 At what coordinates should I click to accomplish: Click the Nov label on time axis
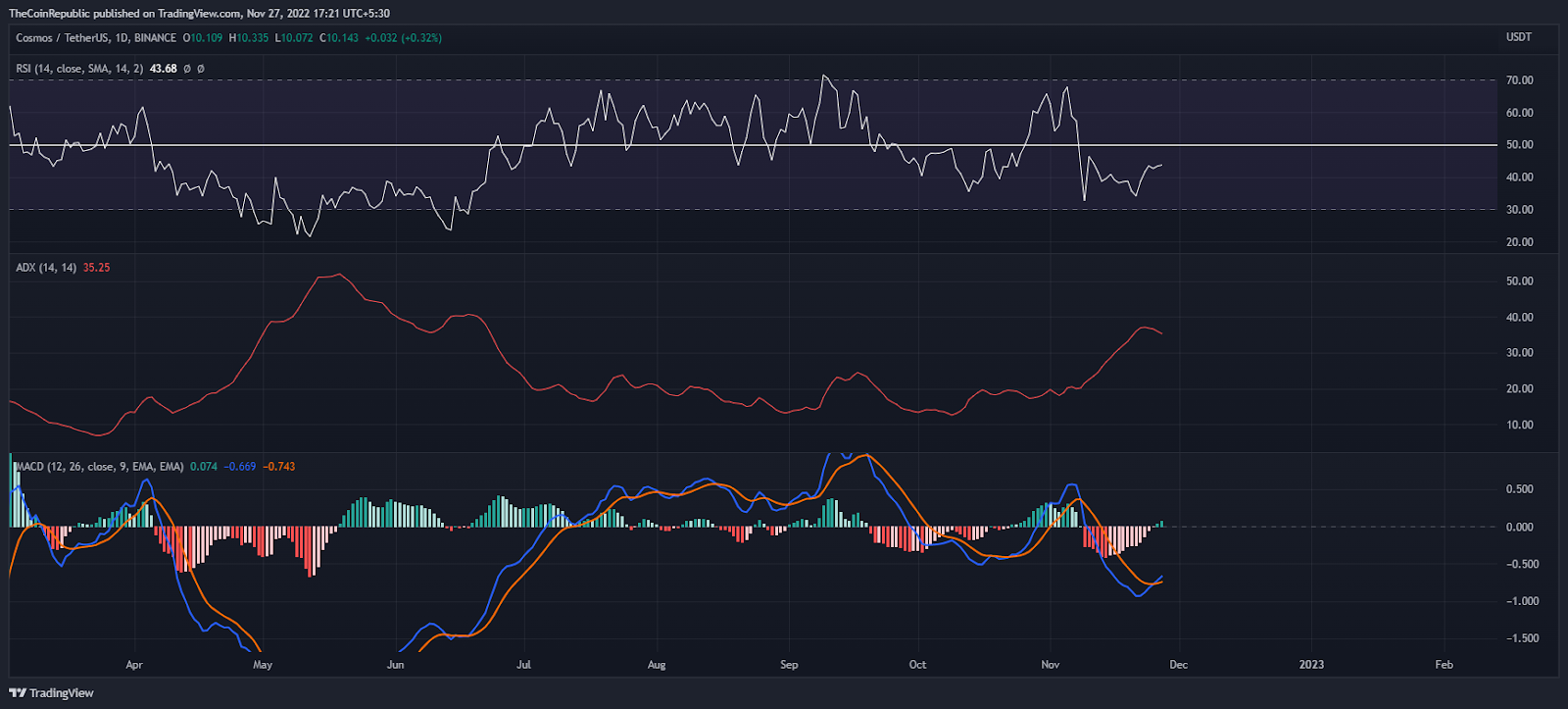pos(1050,665)
